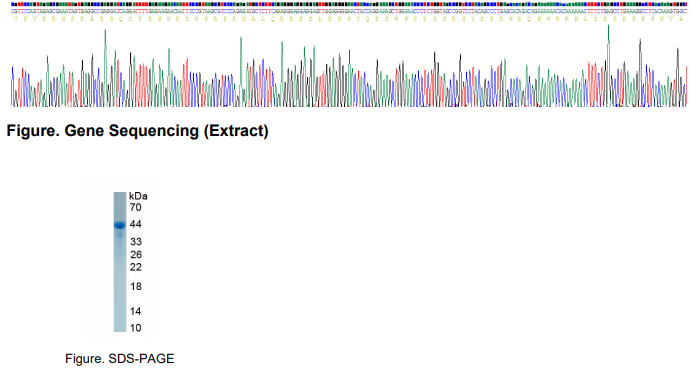The width and height of the screenshot is (693, 370).
Task: Select the 33 kDa marker label
Action: pos(136,241)
